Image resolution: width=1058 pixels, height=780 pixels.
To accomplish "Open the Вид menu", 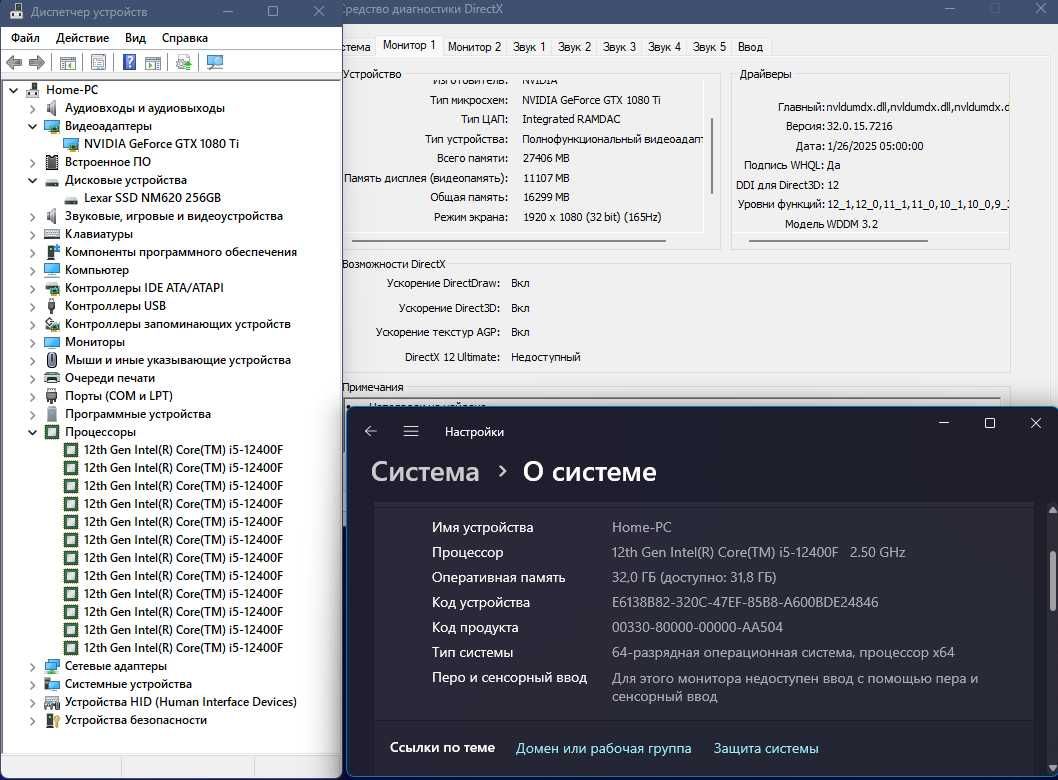I will 136,38.
